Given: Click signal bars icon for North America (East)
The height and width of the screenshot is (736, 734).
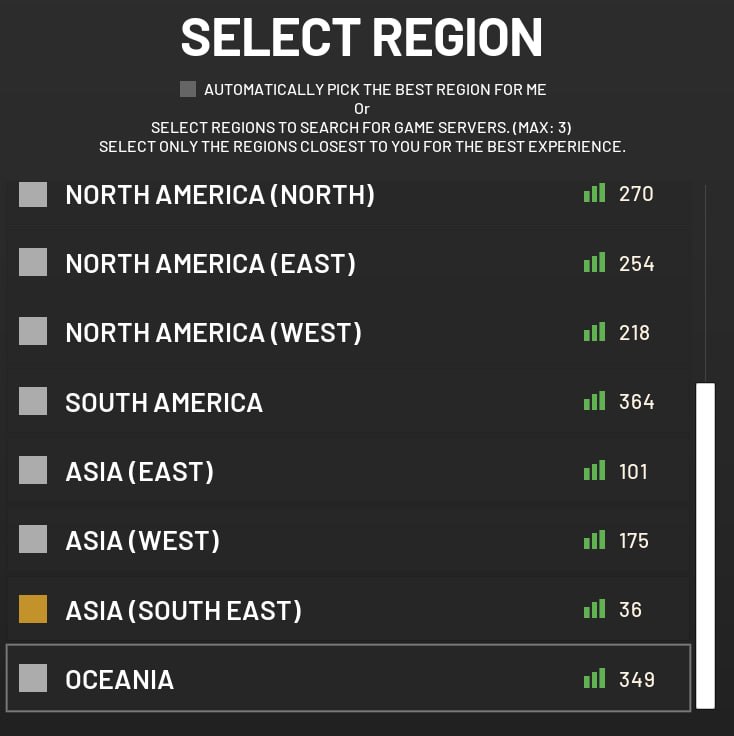Looking at the screenshot, I should click(594, 262).
